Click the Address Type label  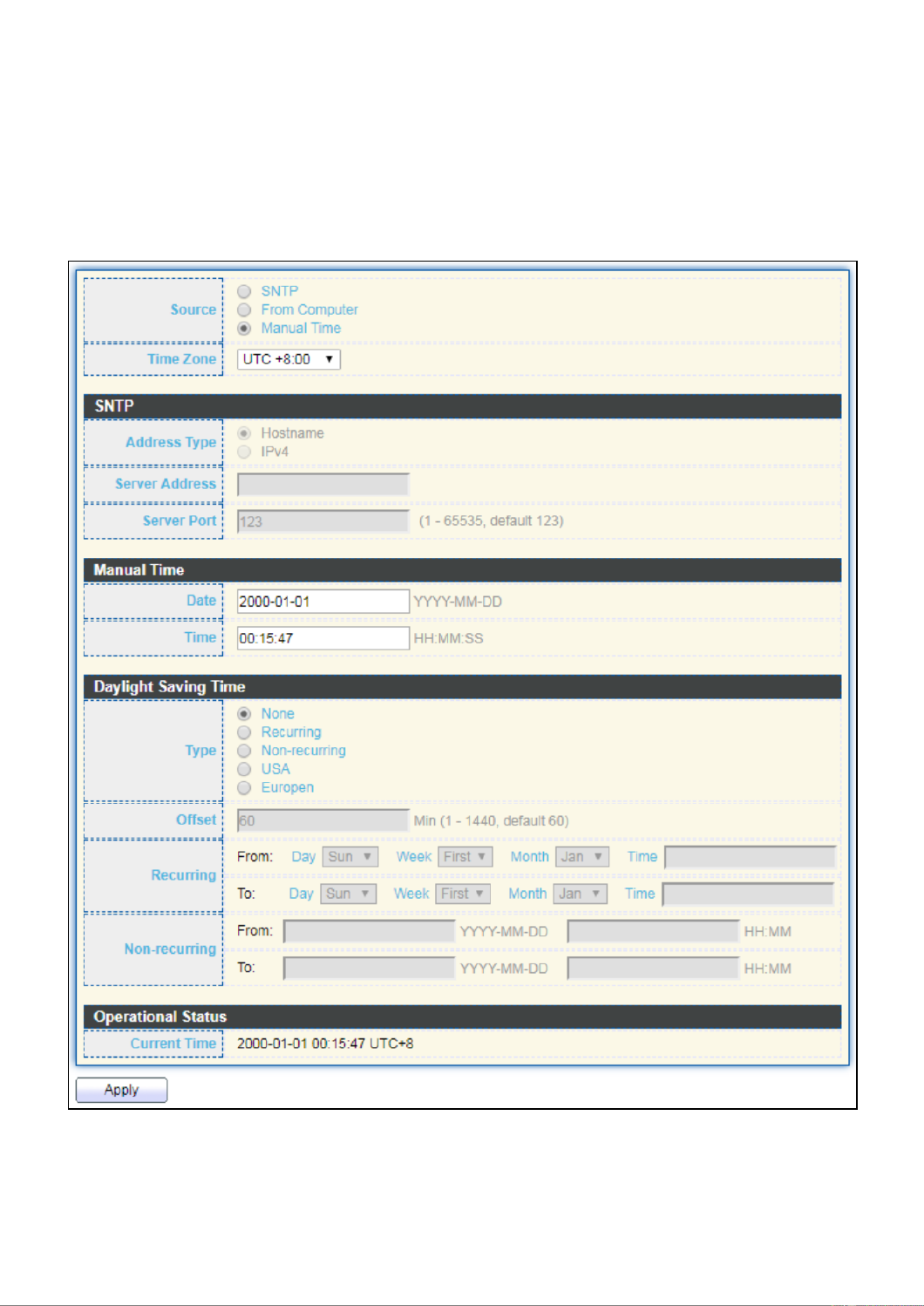click(171, 442)
